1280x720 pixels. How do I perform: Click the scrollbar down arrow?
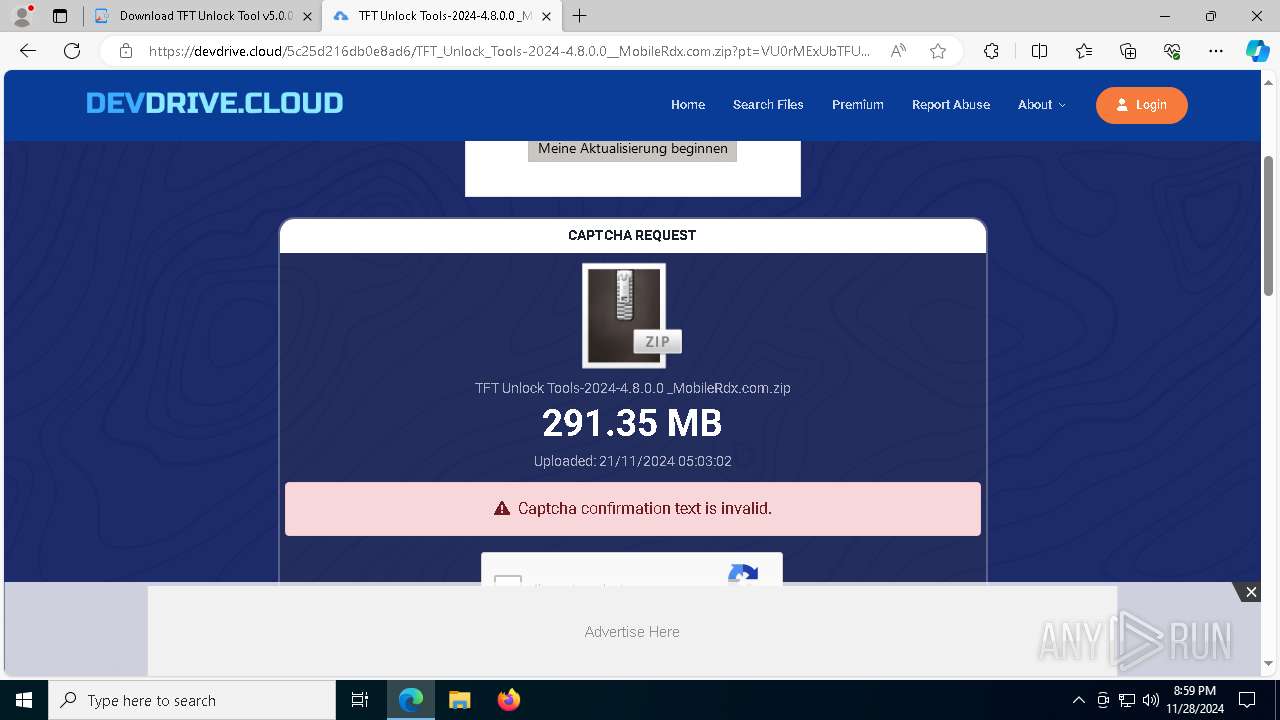(x=1269, y=663)
